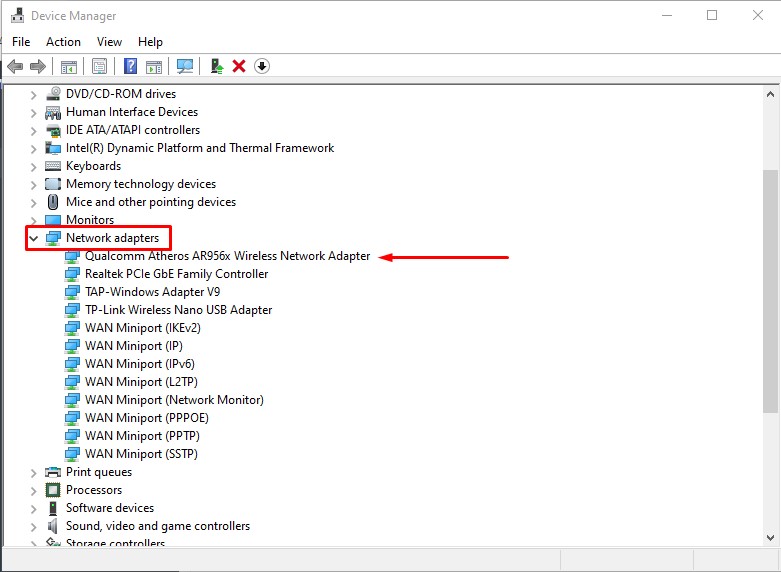Click the mouse icon beside Mice and pointing devices
Viewport: 781px width, 572px height.
click(53, 202)
